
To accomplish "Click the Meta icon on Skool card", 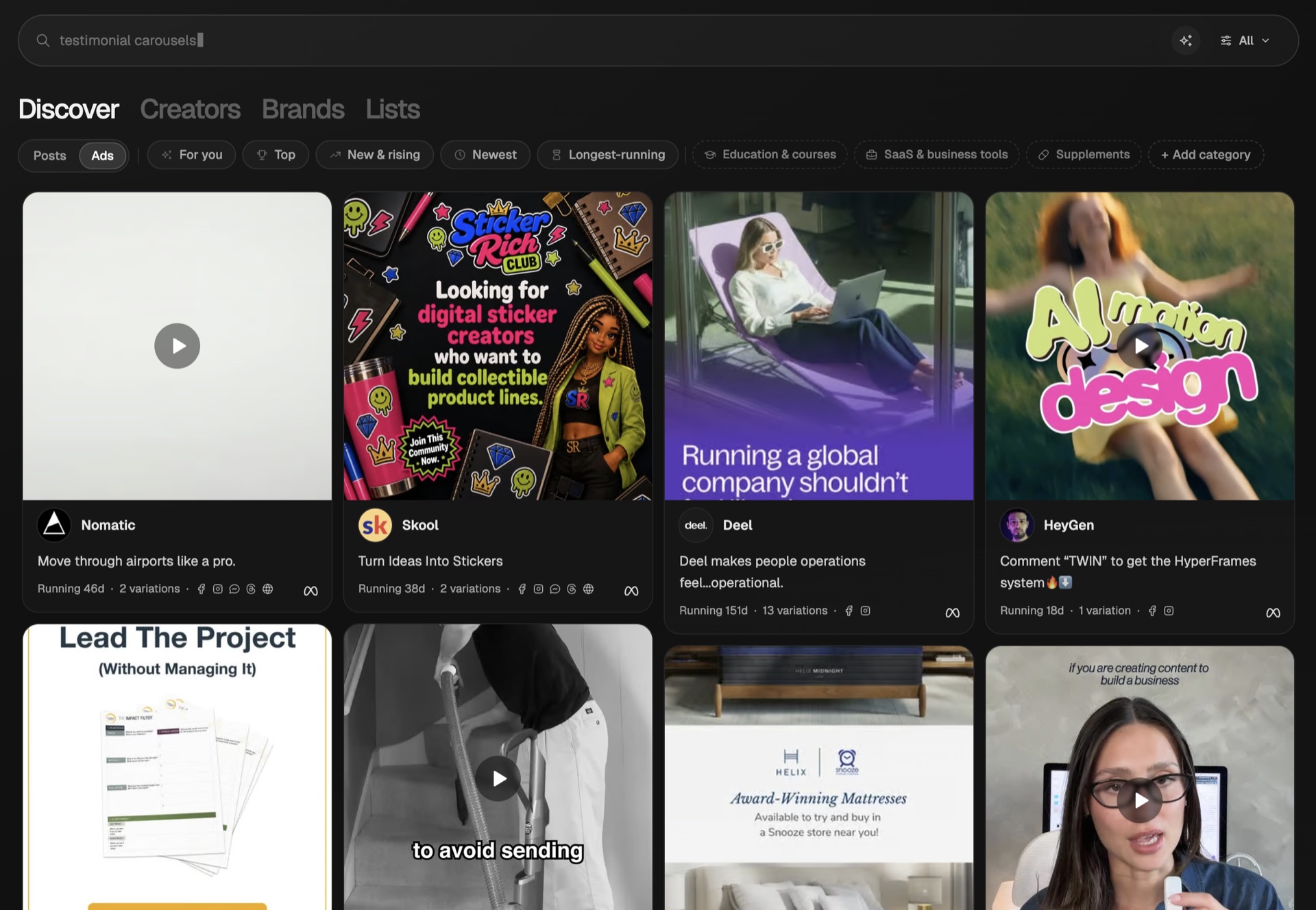I will tap(631, 591).
